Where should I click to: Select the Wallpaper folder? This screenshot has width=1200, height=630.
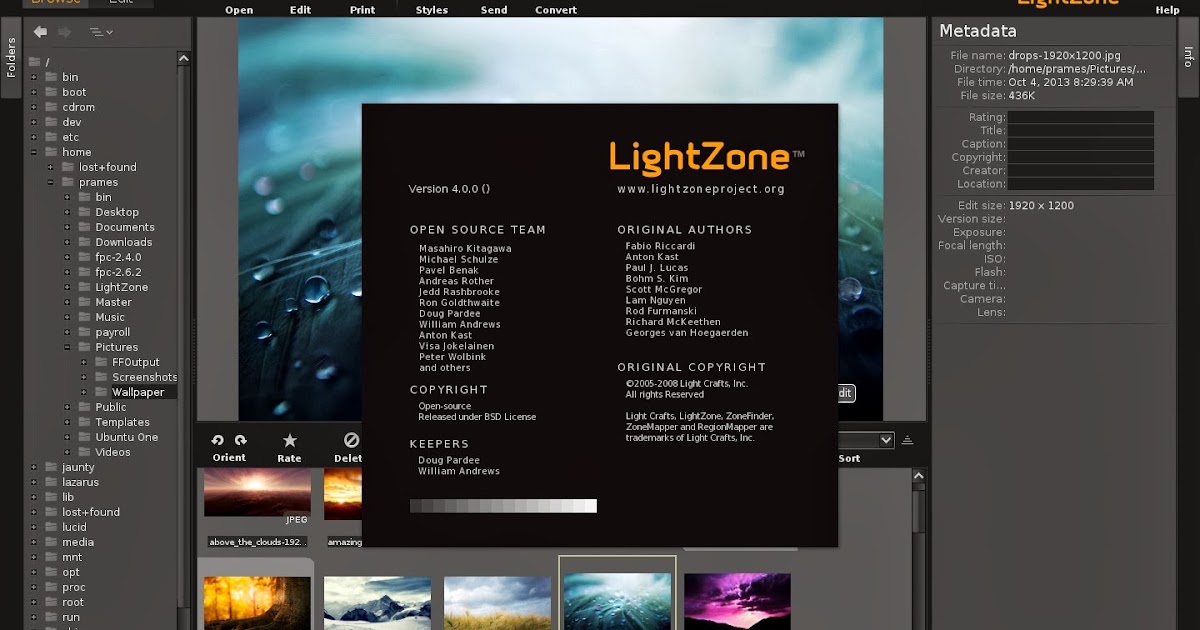tap(137, 392)
